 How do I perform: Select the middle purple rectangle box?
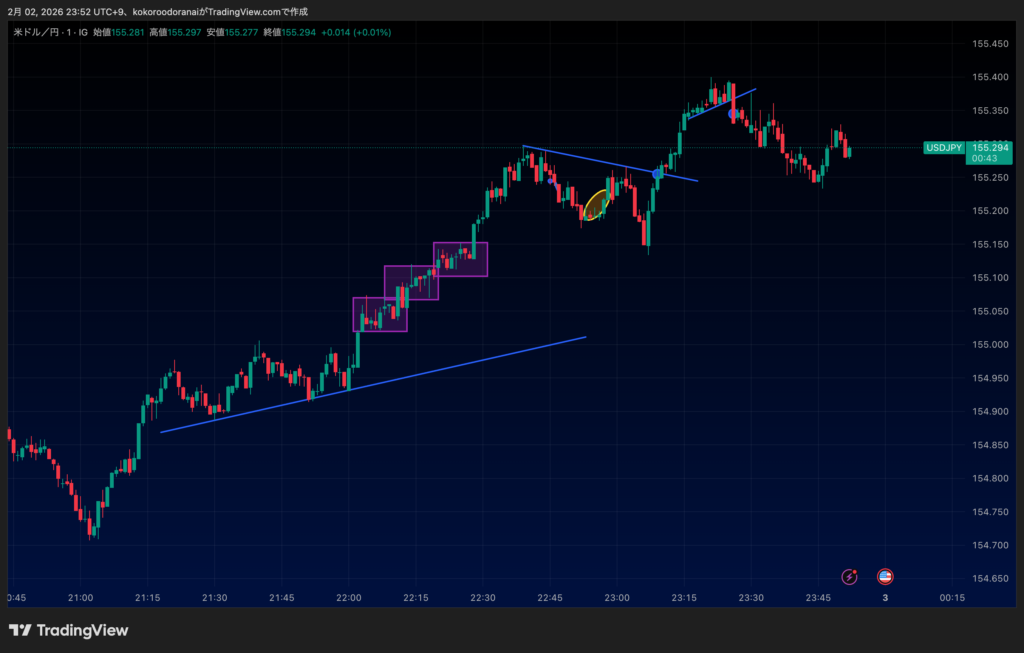click(411, 282)
